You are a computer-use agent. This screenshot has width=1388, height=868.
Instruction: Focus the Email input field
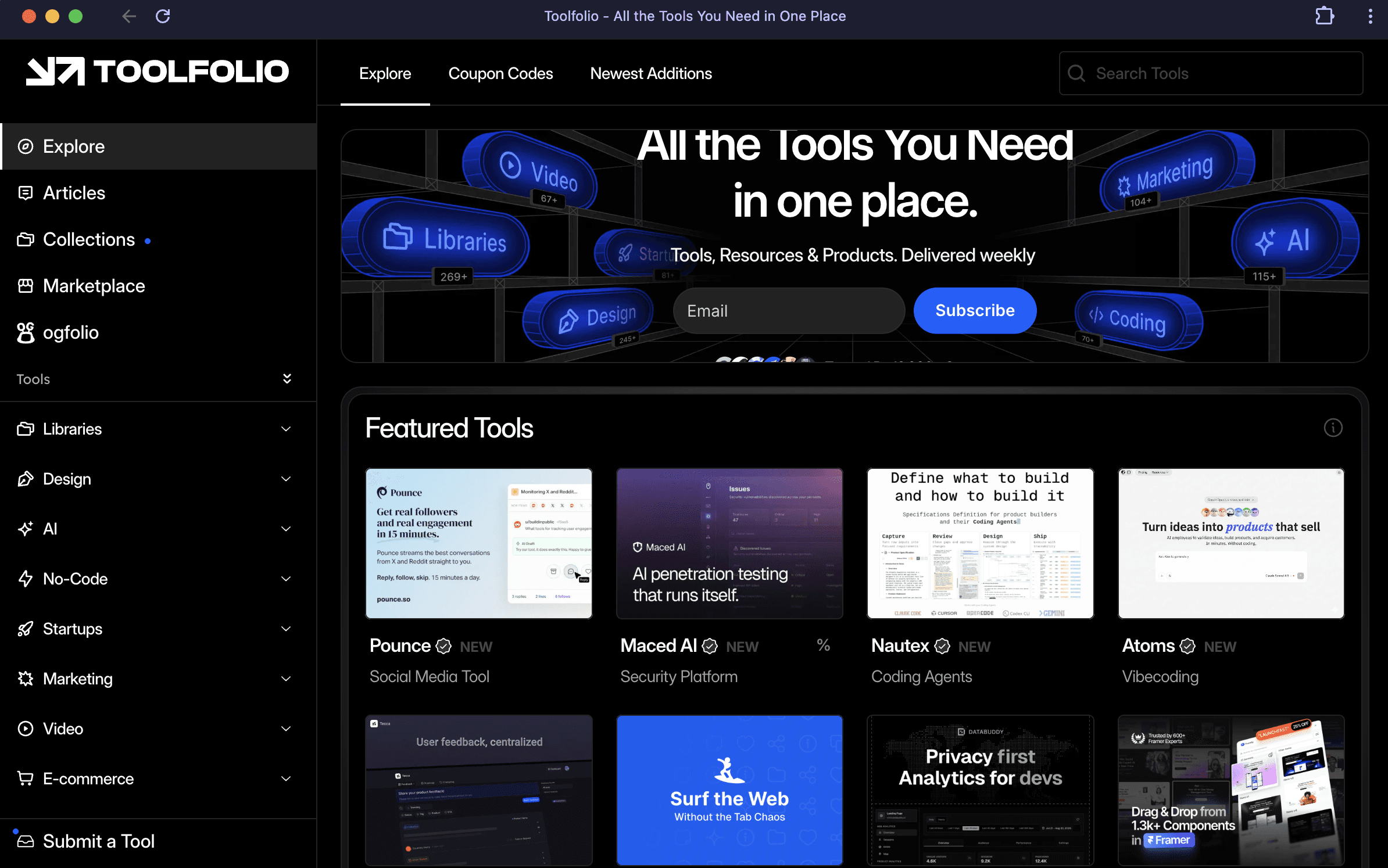[x=789, y=311]
